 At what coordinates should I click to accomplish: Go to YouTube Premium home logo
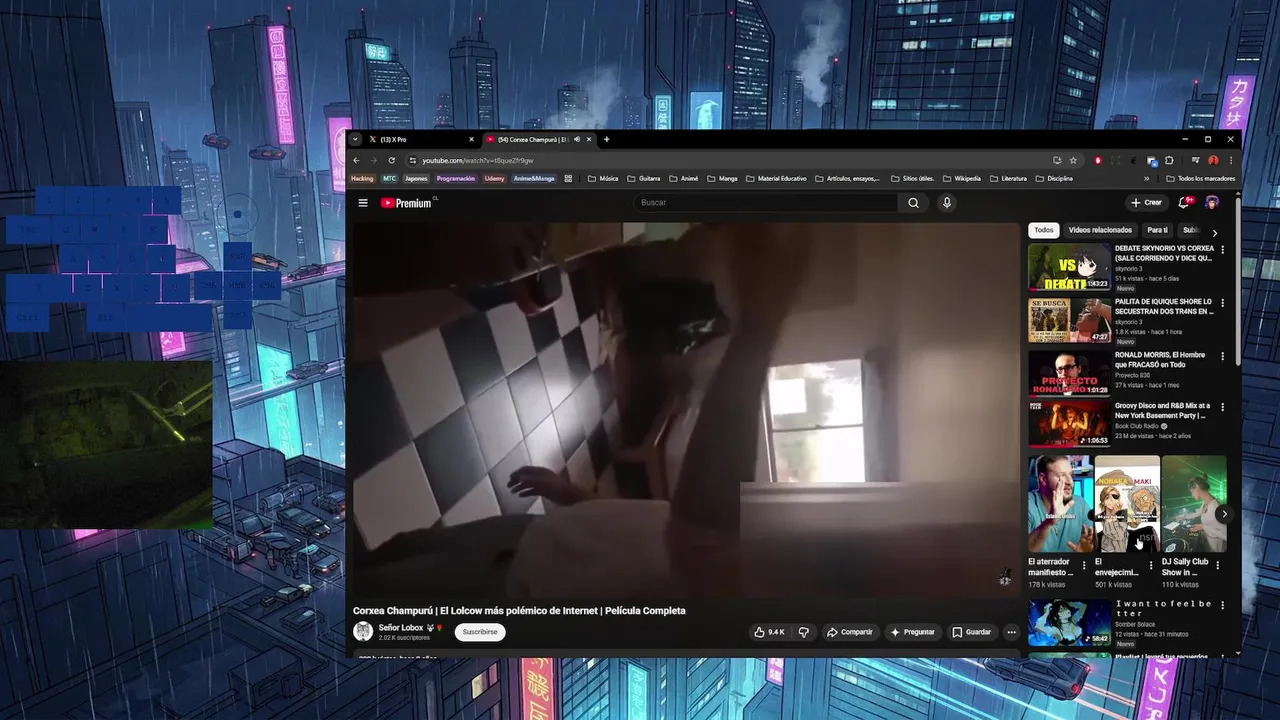407,203
